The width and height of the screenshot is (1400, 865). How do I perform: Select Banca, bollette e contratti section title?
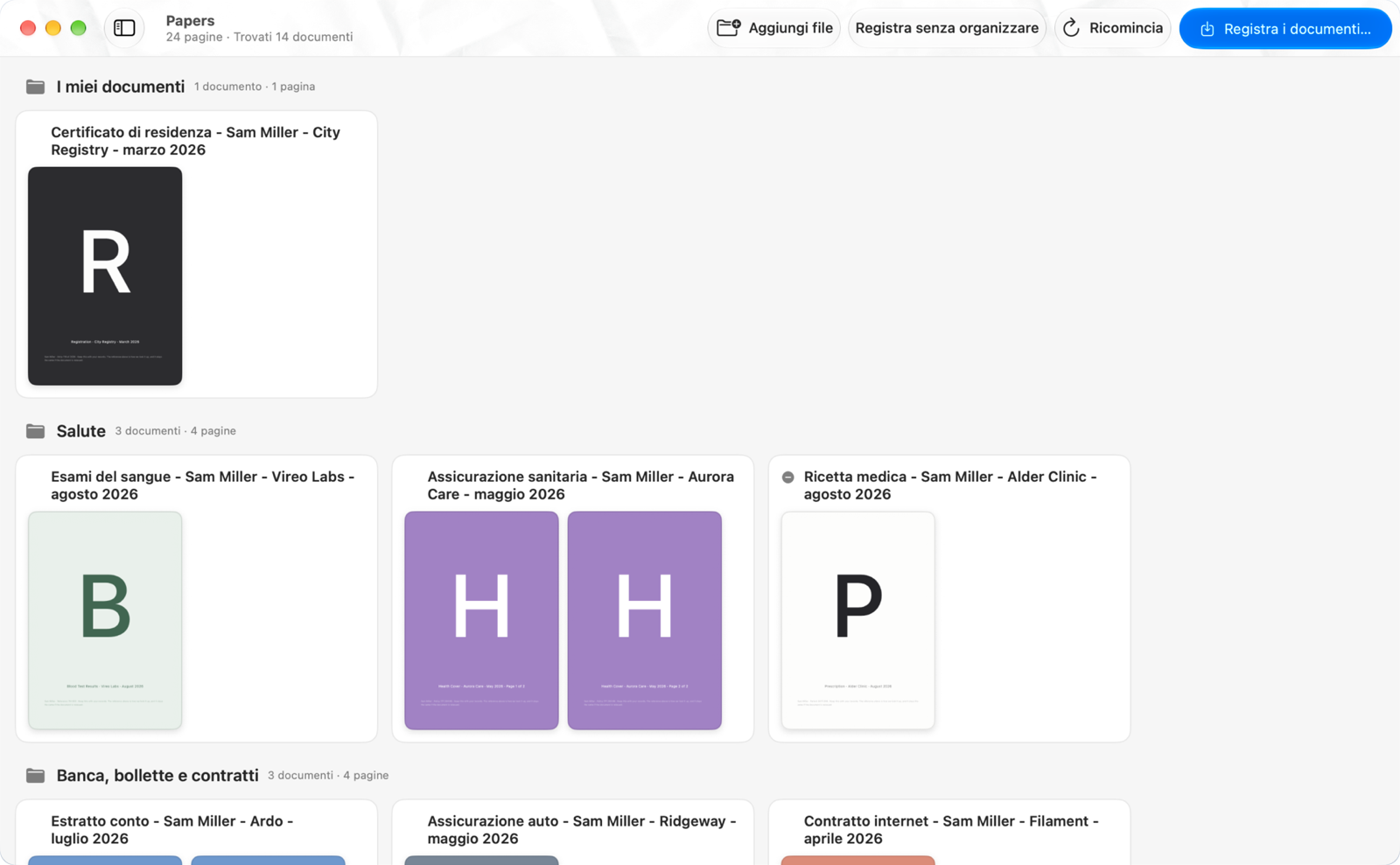click(x=157, y=776)
